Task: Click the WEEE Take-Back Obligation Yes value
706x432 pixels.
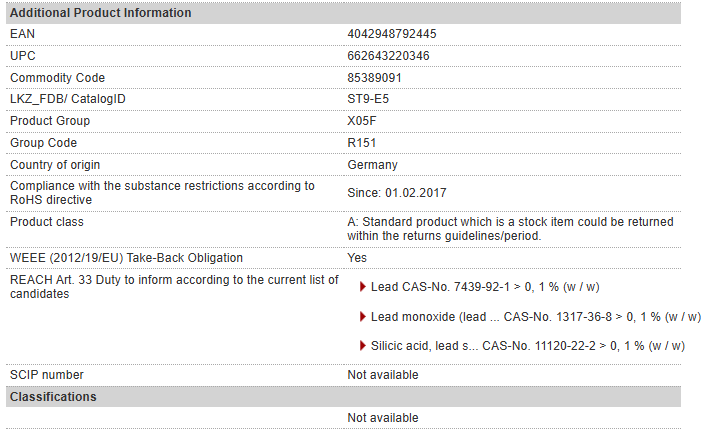Action: tap(357, 258)
